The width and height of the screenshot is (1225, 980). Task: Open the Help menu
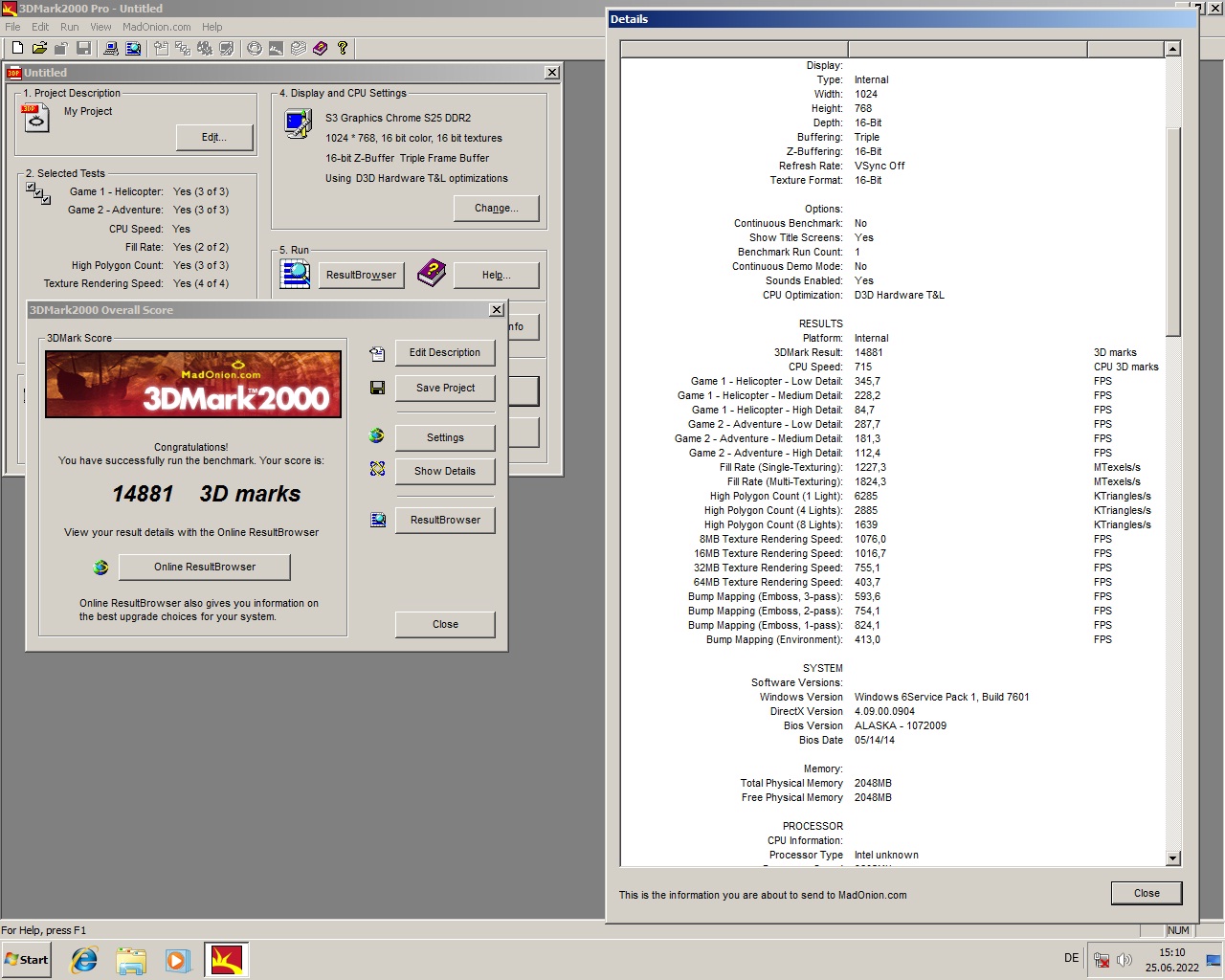click(212, 27)
